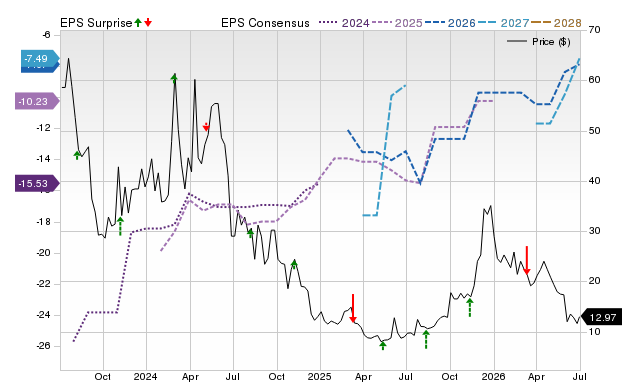640x382 pixels.
Task: Select the EPS Surprise legend label
Action: coord(96,23)
